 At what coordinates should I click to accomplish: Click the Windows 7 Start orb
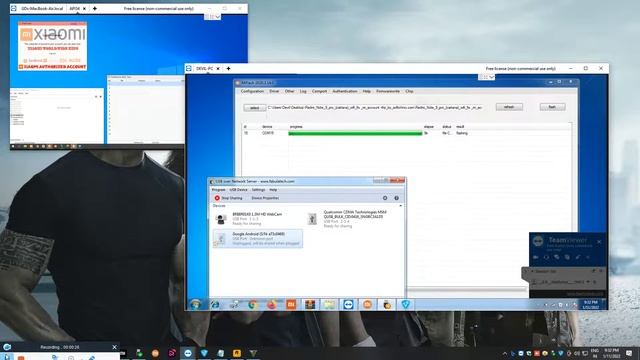196,304
